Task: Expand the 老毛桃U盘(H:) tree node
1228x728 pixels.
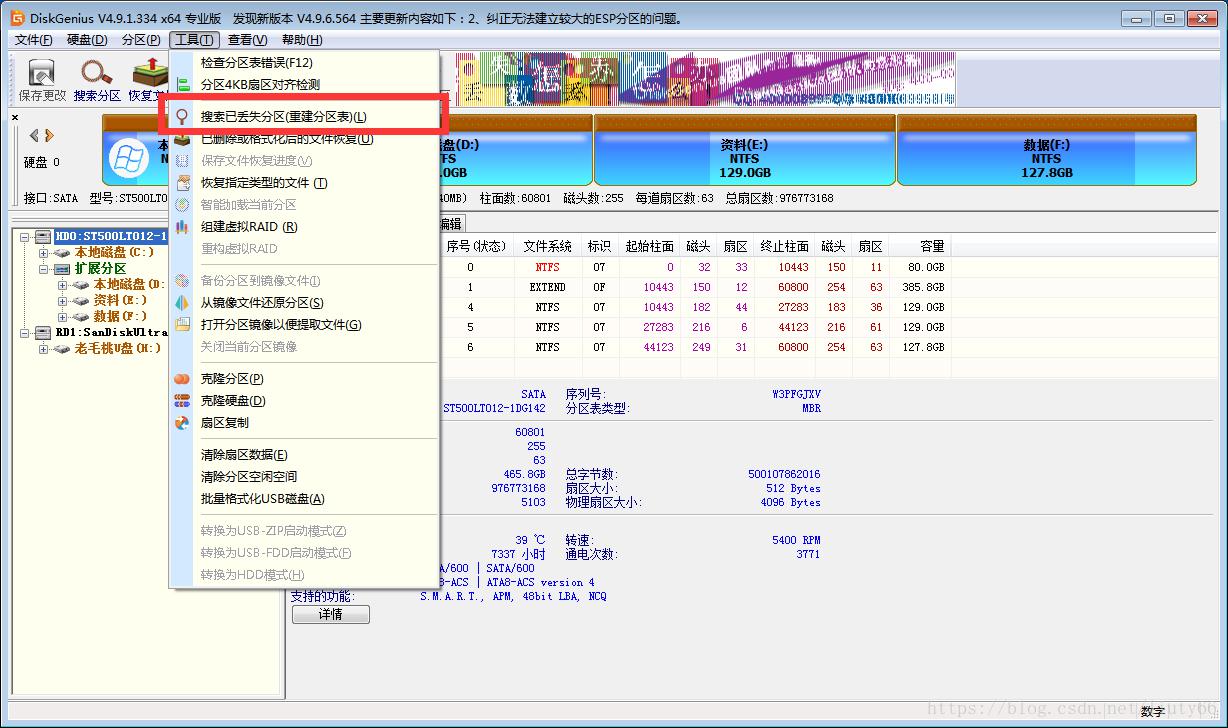Action: (44, 348)
